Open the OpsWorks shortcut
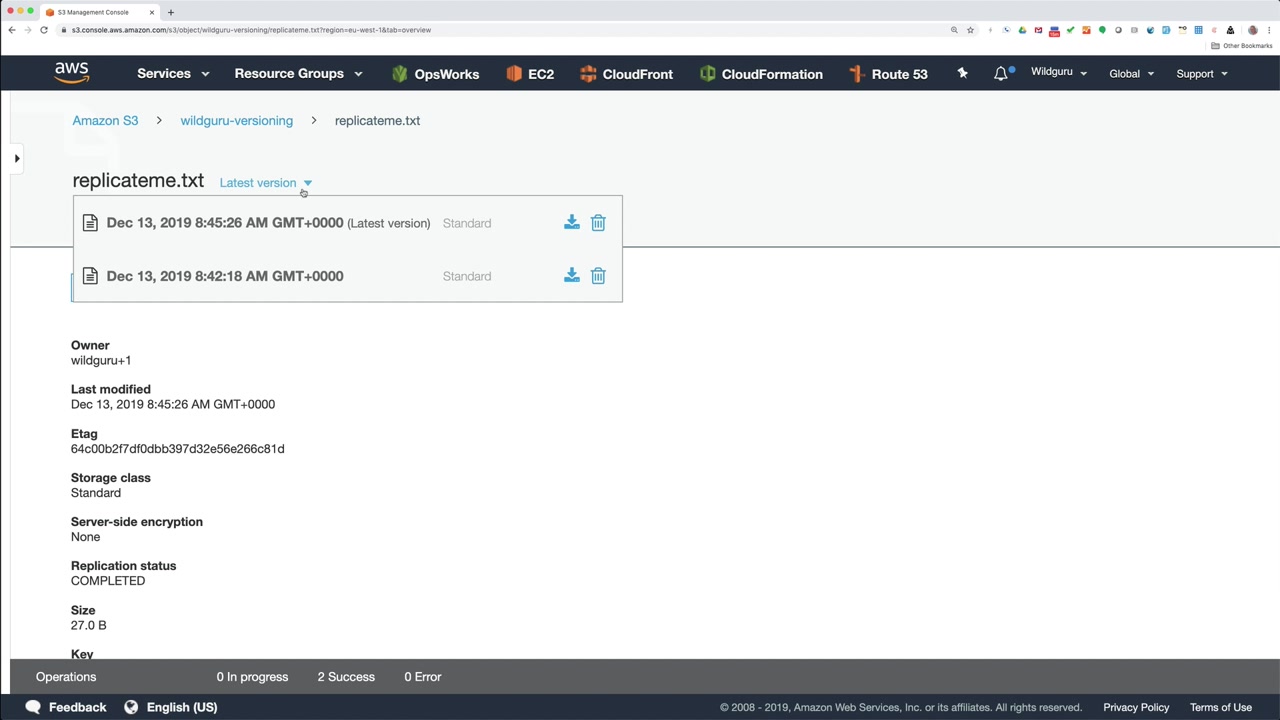Viewport: 1280px width, 720px height. [436, 74]
